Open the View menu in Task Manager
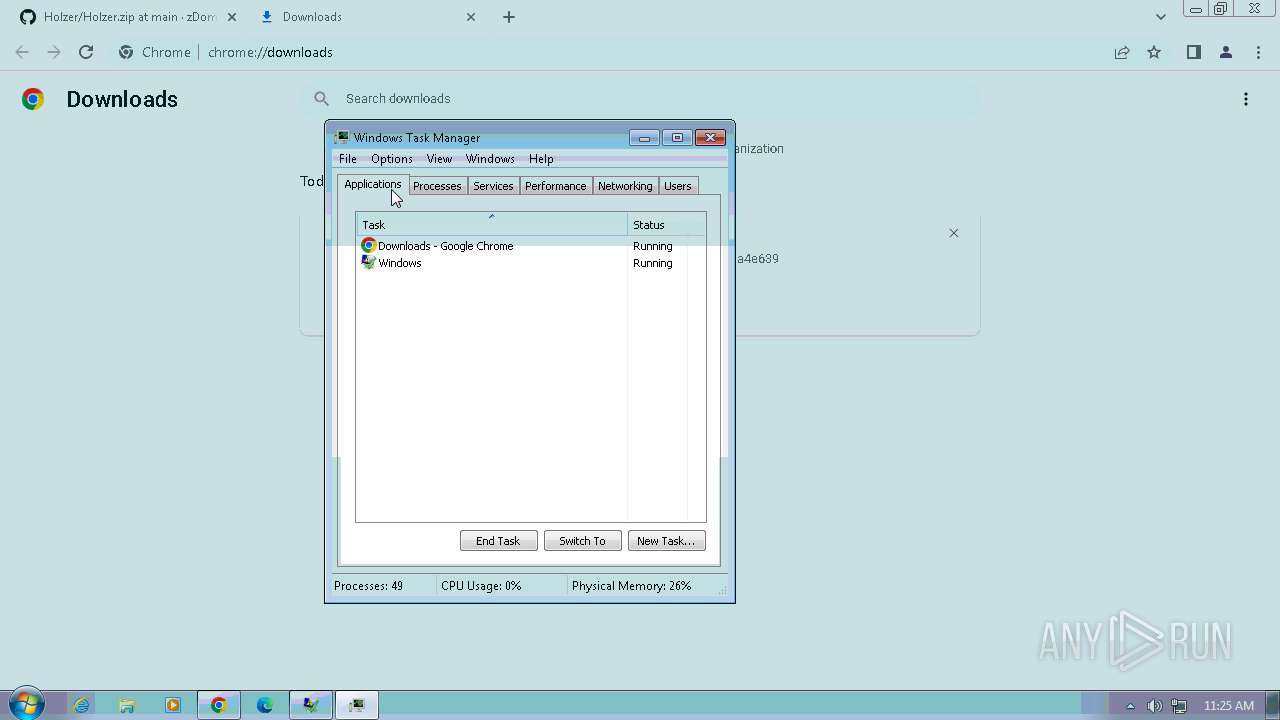The width and height of the screenshot is (1280, 720). (439, 159)
